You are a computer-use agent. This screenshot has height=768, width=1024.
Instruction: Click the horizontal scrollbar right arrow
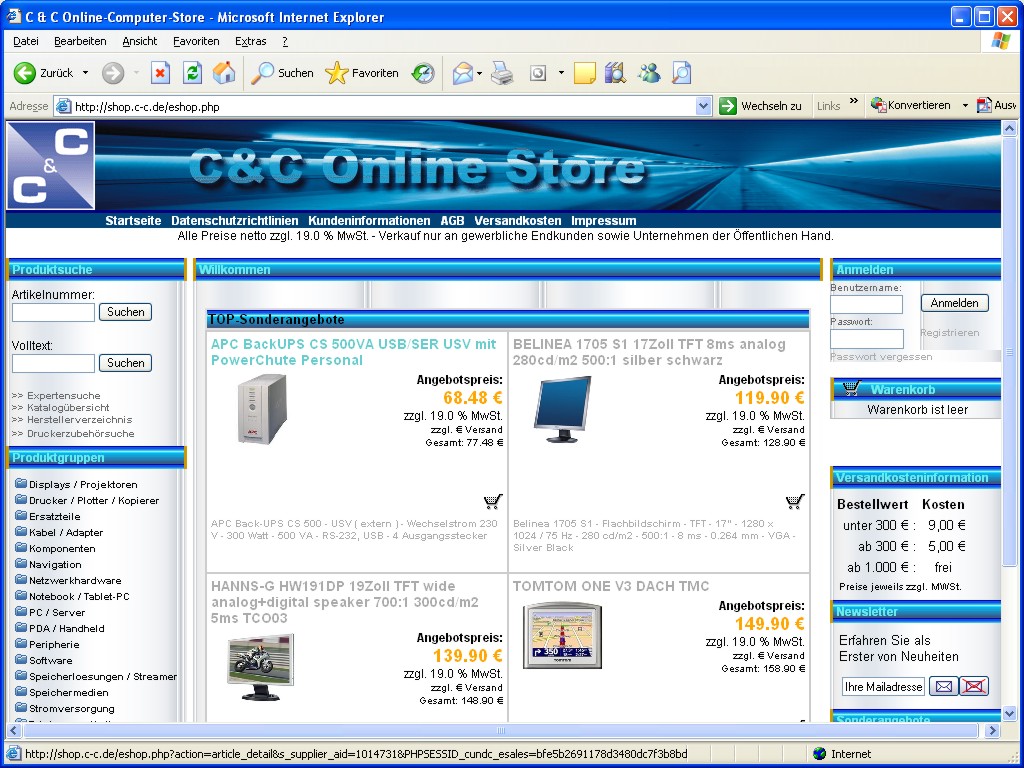tap(993, 730)
